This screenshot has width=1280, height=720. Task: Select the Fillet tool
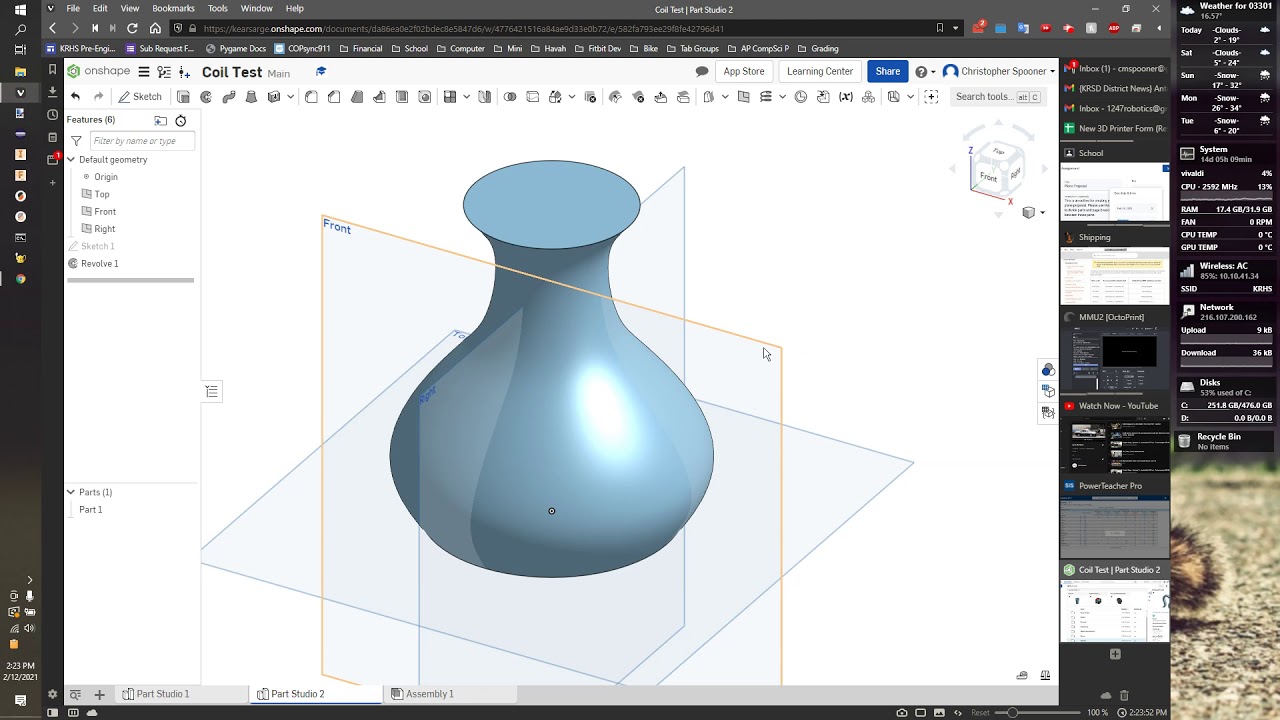tap(311, 97)
